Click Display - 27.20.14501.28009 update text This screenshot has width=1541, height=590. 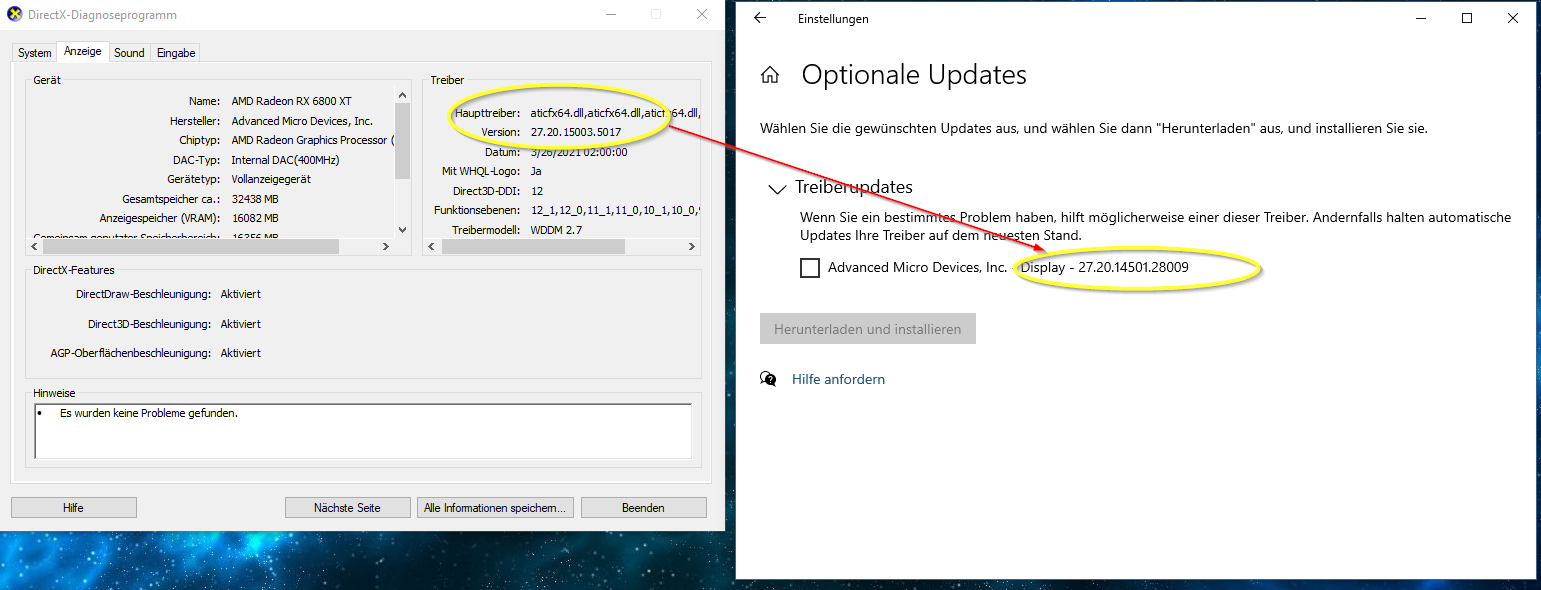(1105, 268)
